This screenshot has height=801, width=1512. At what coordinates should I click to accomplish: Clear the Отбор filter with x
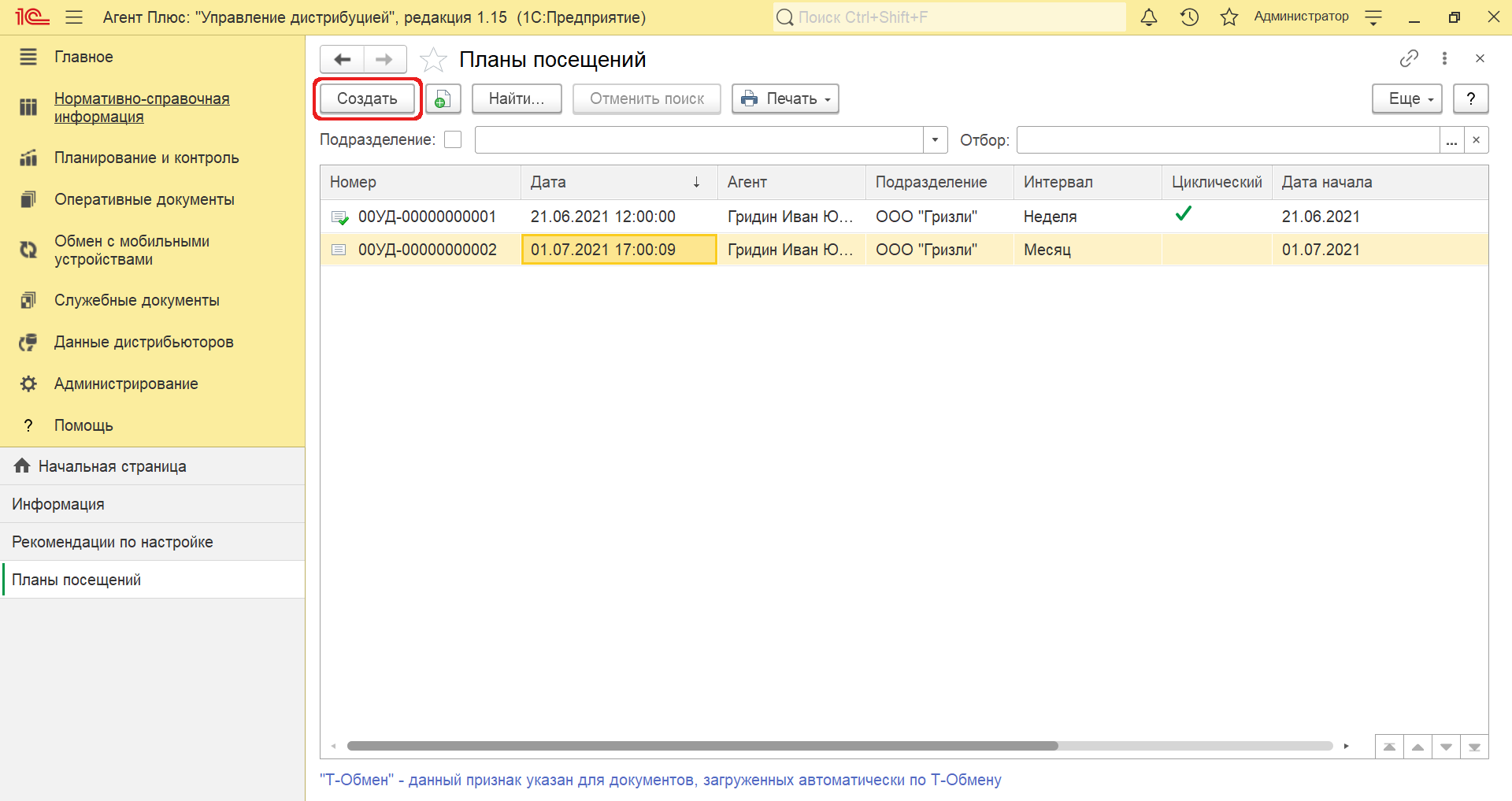click(x=1477, y=140)
